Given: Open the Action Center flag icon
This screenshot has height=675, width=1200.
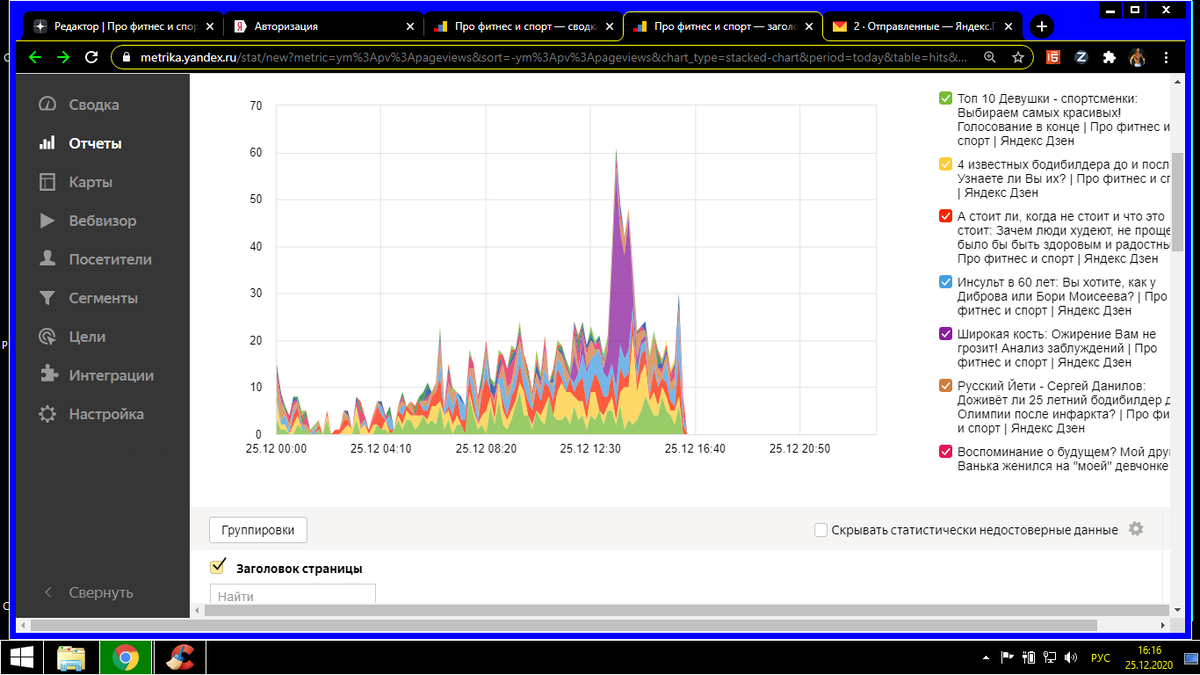Looking at the screenshot, I should pos(1007,658).
